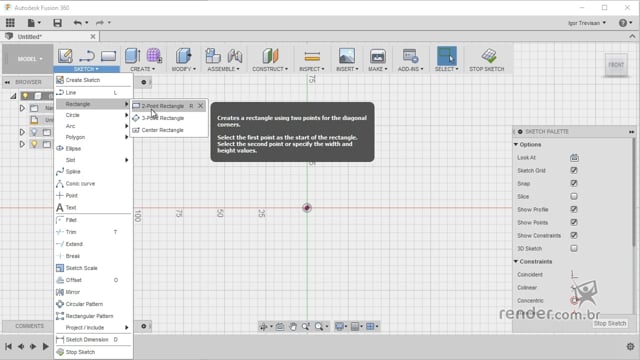Open the Help question mark menu
Image resolution: width=640 pixels, height=360 pixels.
point(624,23)
